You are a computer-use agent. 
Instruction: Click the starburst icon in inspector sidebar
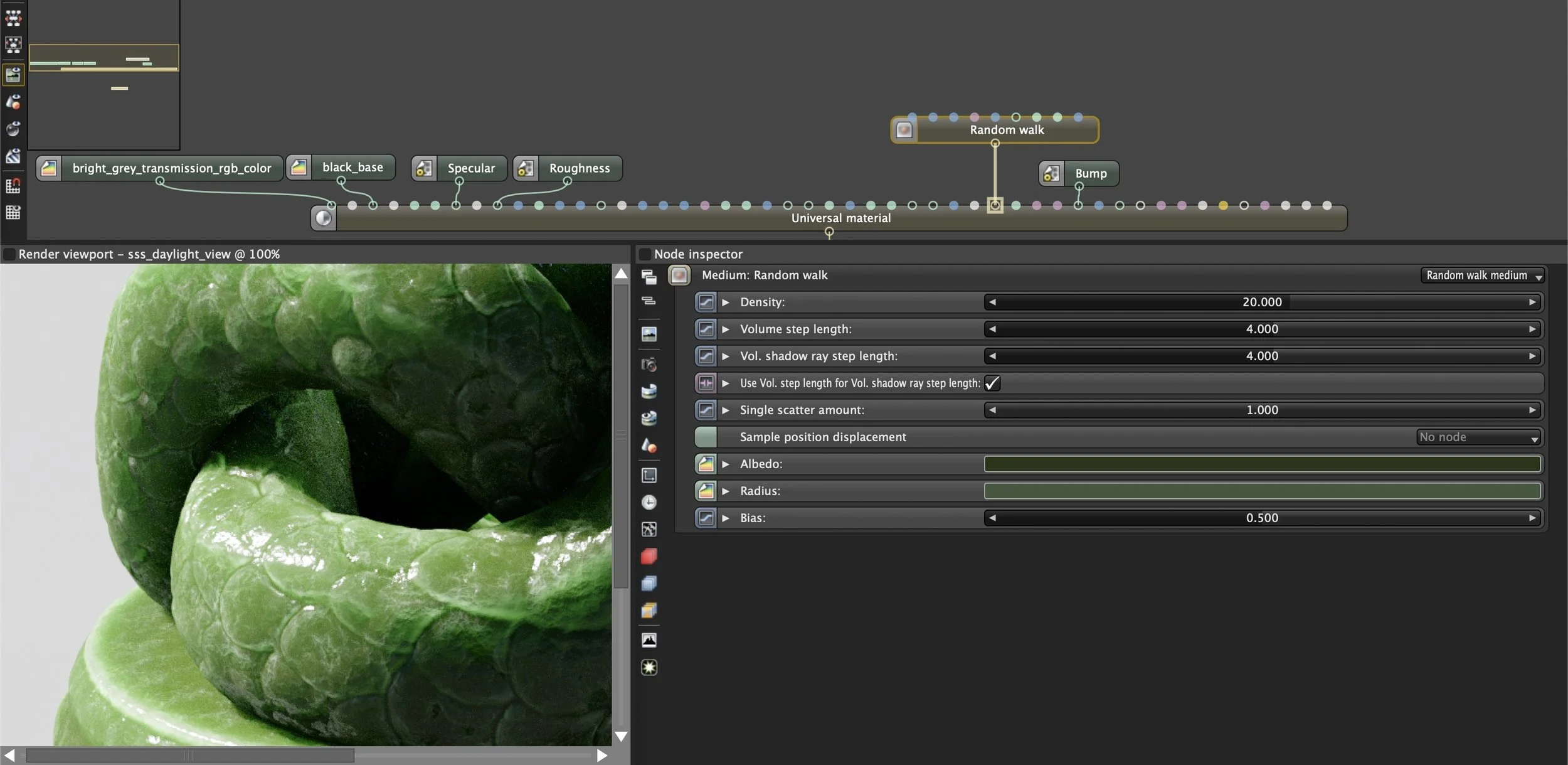click(x=649, y=668)
